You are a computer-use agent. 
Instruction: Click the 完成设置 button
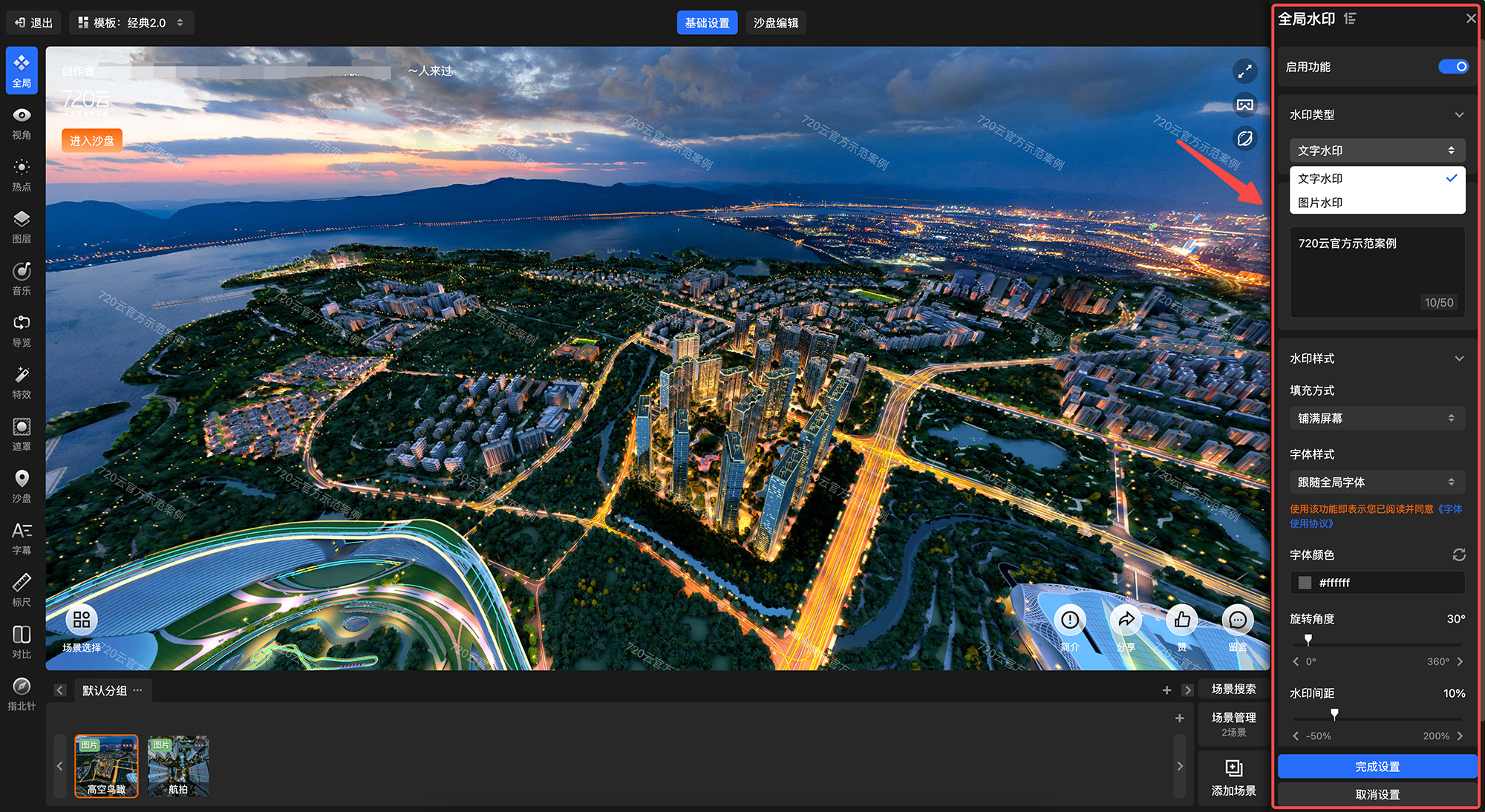(x=1377, y=767)
